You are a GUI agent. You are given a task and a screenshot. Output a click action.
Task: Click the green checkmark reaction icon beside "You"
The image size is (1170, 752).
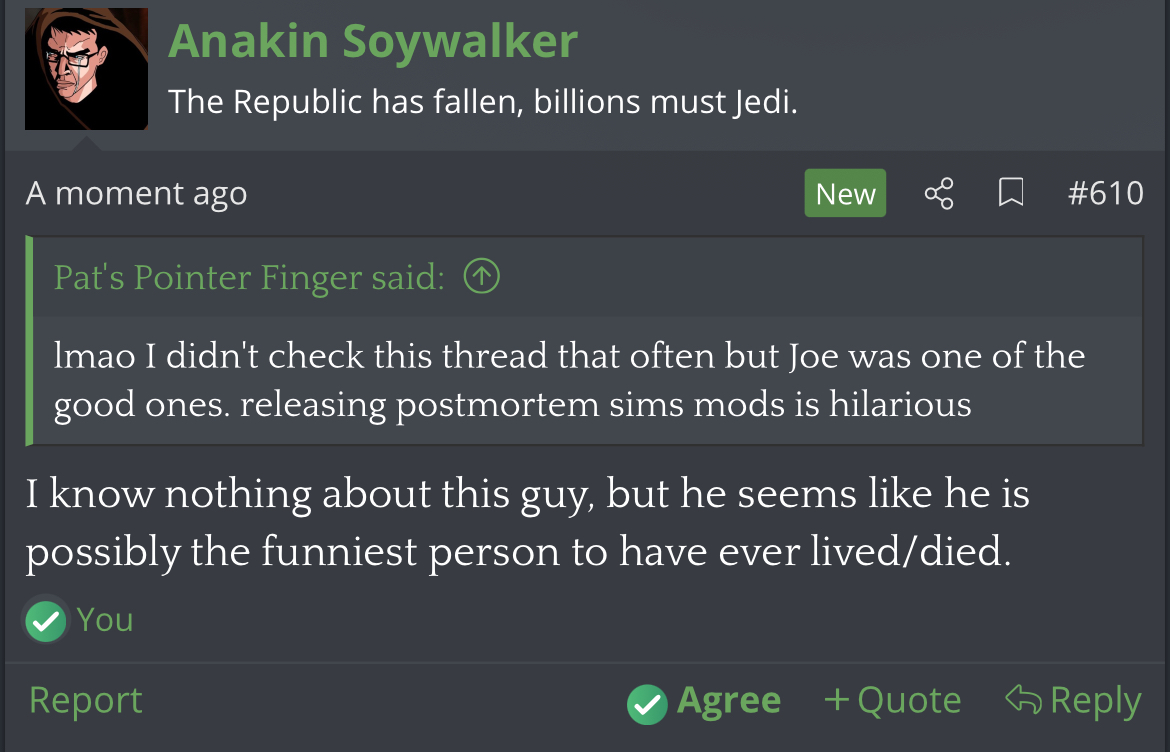click(x=46, y=621)
